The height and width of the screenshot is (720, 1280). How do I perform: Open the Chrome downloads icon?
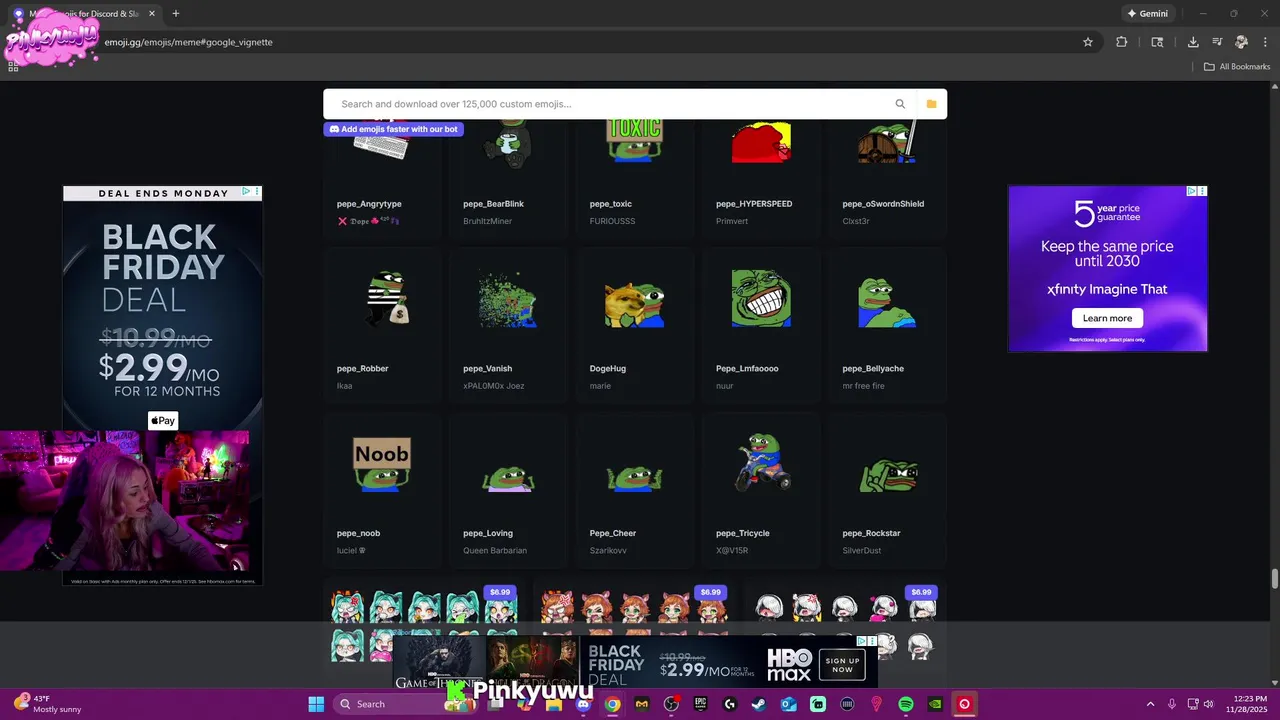[1193, 42]
